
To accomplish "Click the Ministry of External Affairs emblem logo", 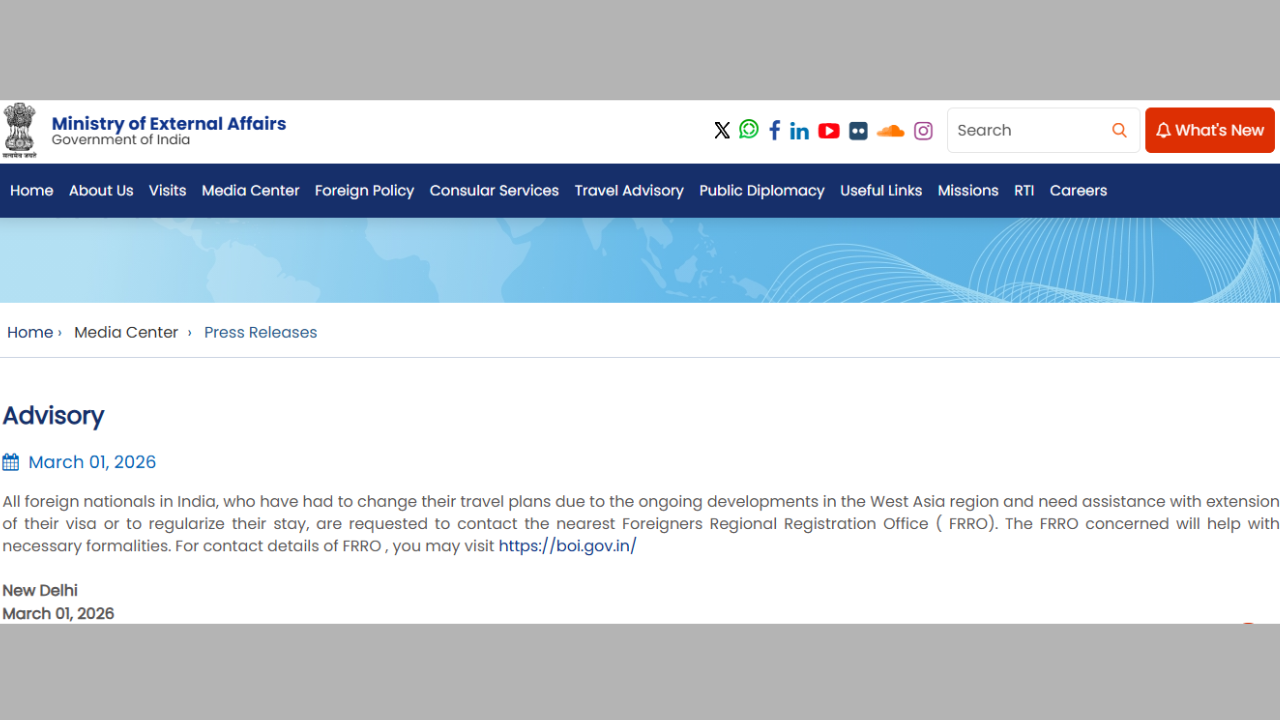I will (20, 130).
